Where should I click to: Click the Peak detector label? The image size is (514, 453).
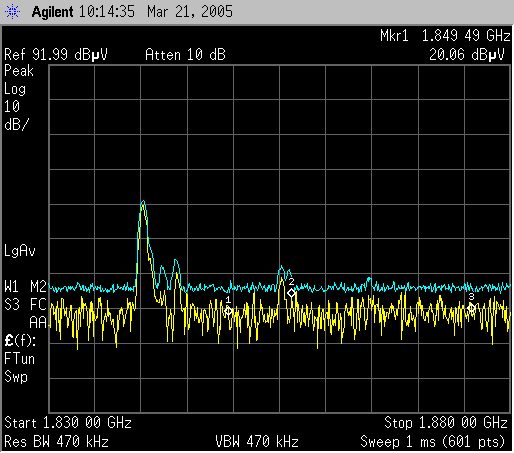(19, 71)
